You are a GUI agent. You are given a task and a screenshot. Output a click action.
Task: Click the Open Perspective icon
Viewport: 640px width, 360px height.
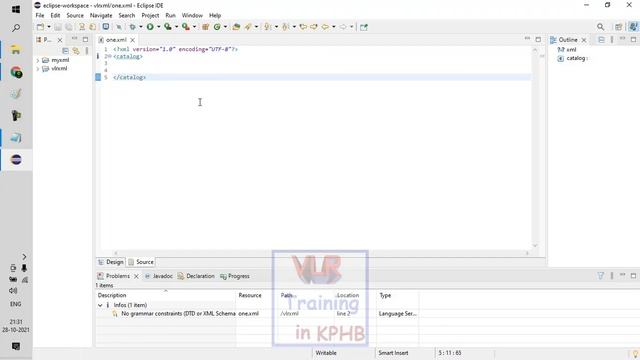[x=619, y=27]
